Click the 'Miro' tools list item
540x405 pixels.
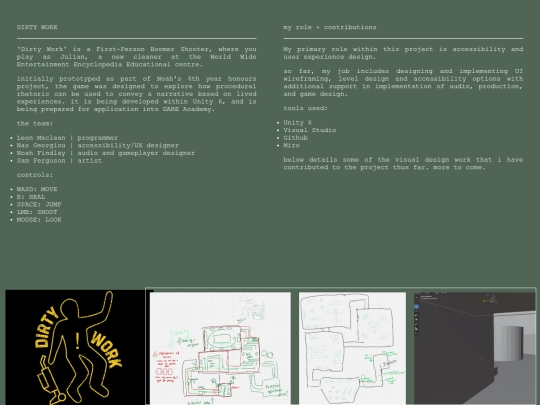coord(292,145)
